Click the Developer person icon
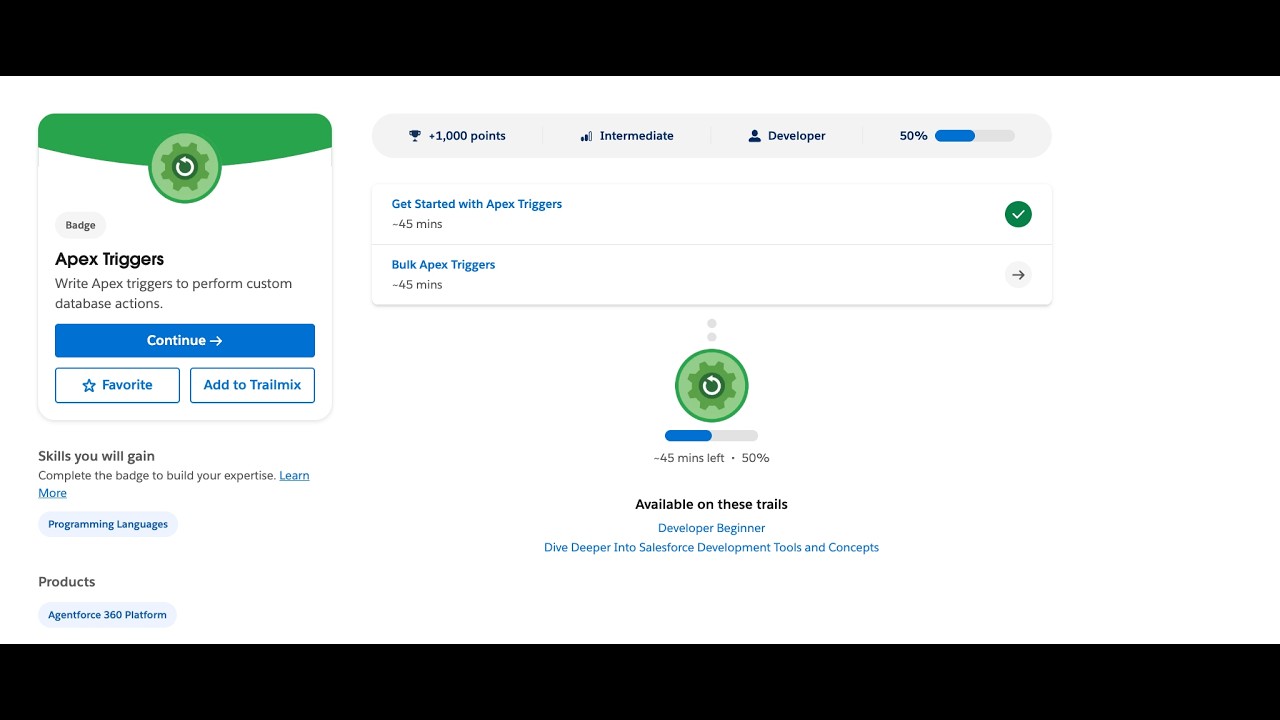This screenshot has width=1280, height=720. coord(755,136)
